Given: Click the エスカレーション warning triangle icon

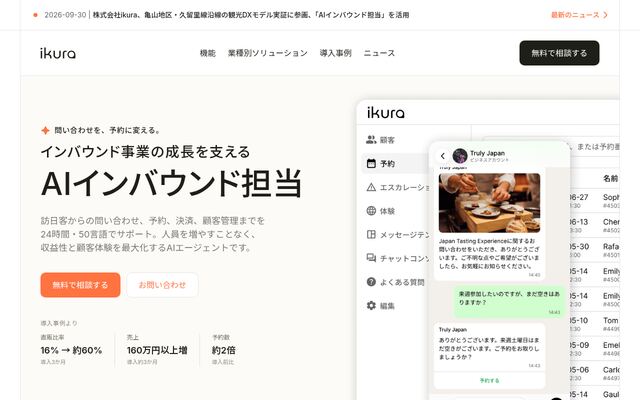Looking at the screenshot, I should 371,187.
